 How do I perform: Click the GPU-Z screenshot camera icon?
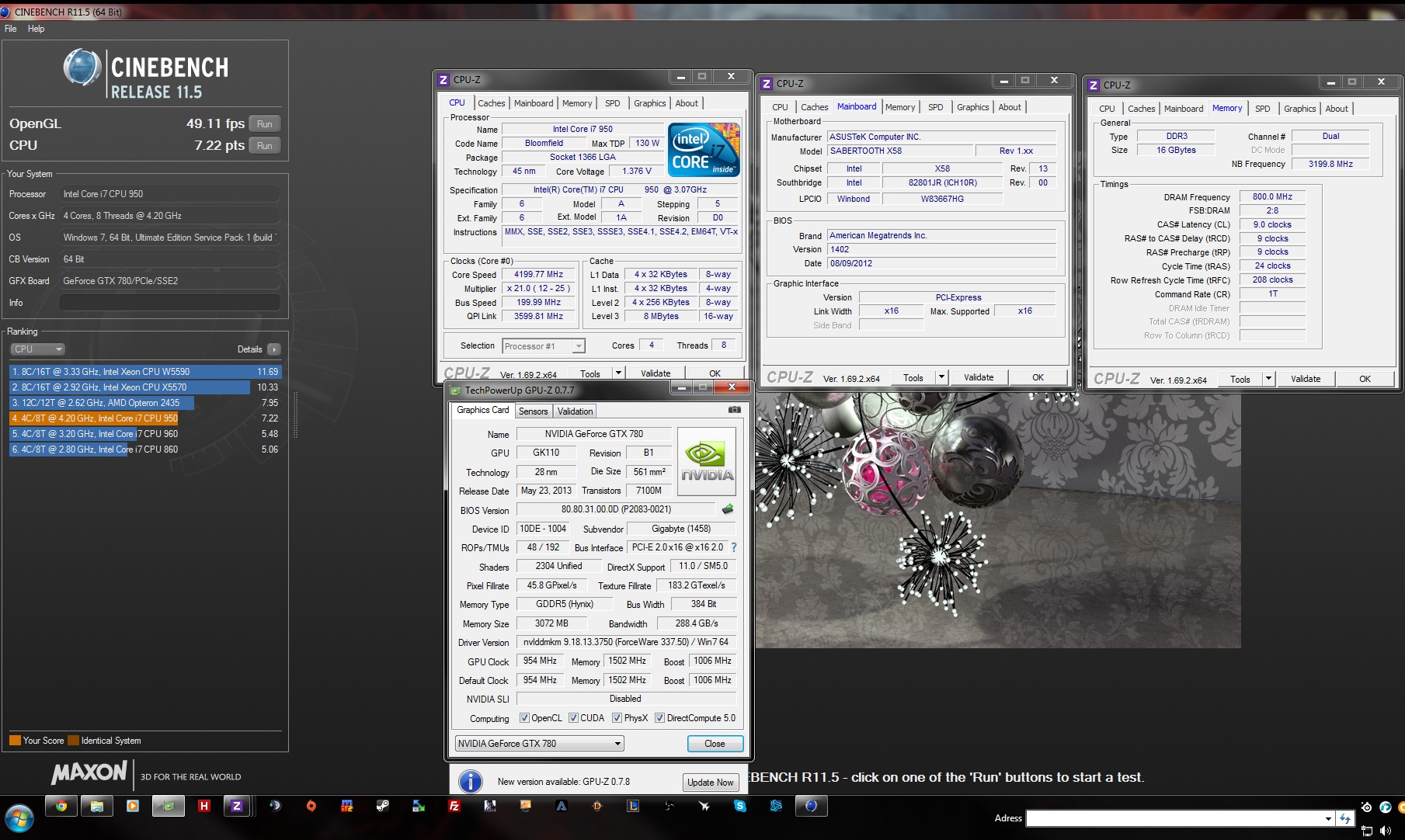tap(734, 410)
